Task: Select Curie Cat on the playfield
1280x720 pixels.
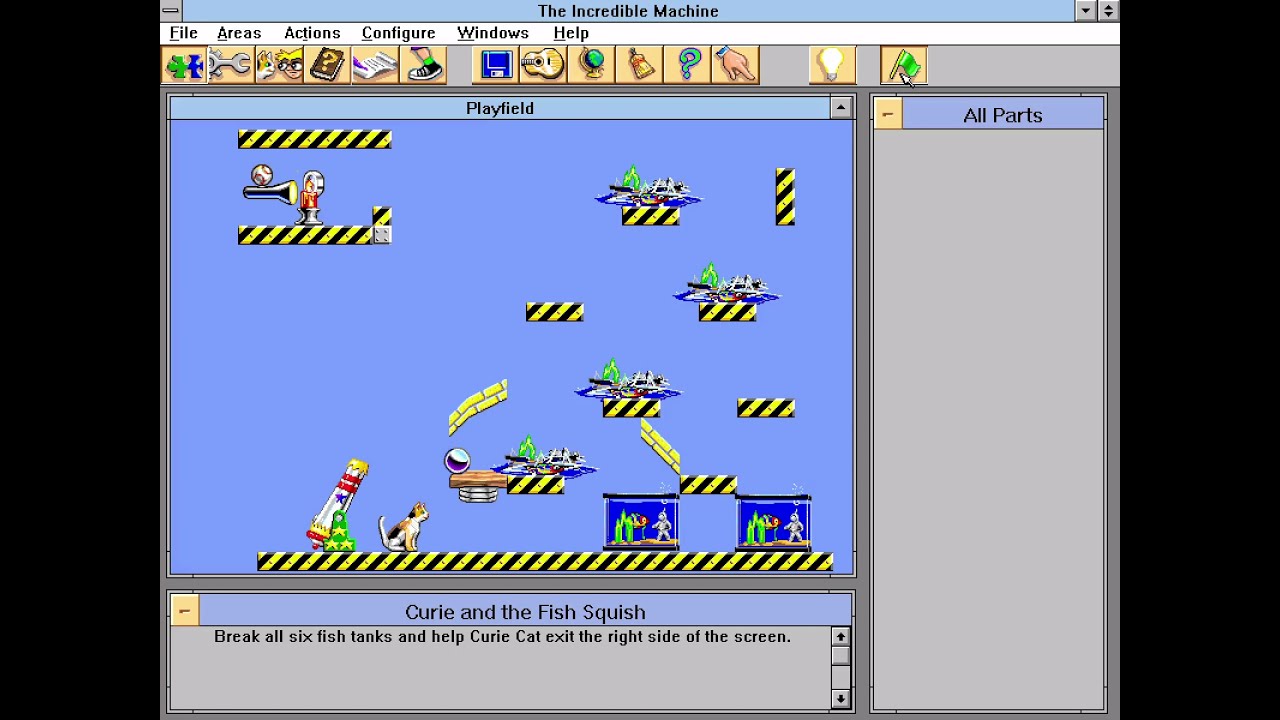Action: (404, 527)
